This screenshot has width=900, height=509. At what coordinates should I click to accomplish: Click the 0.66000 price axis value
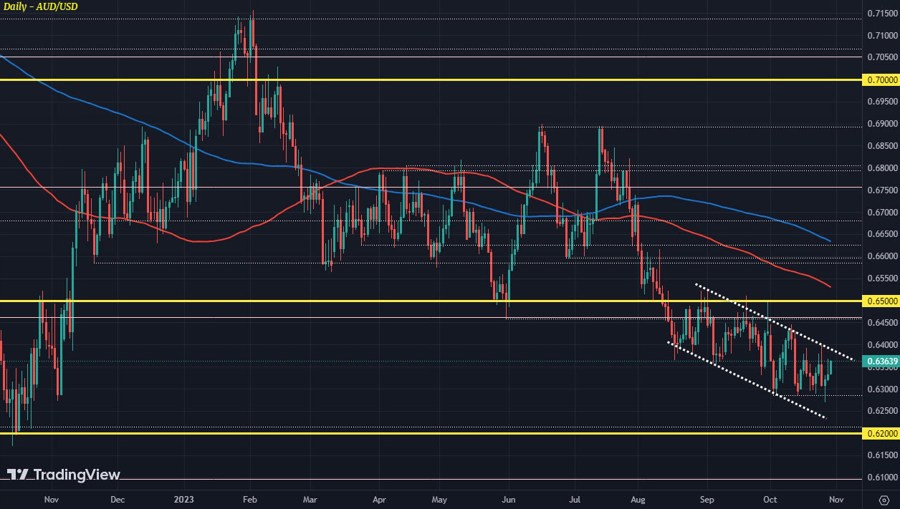pyautogui.click(x=883, y=257)
